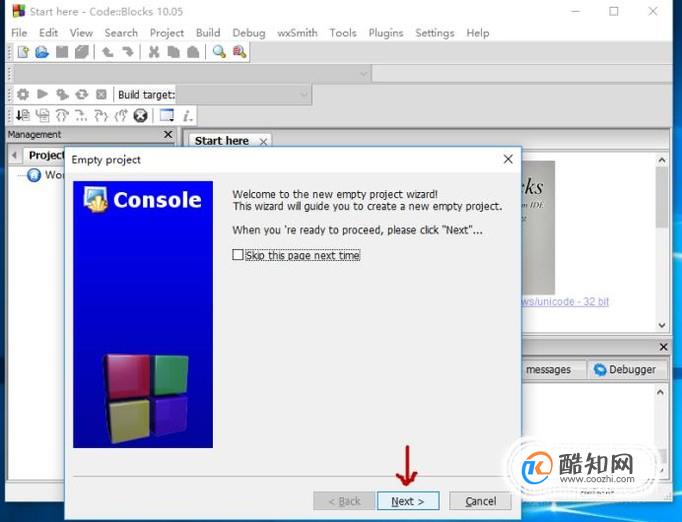Open the Build target combo box
Image resolution: width=682 pixels, height=522 pixels.
click(x=244, y=95)
